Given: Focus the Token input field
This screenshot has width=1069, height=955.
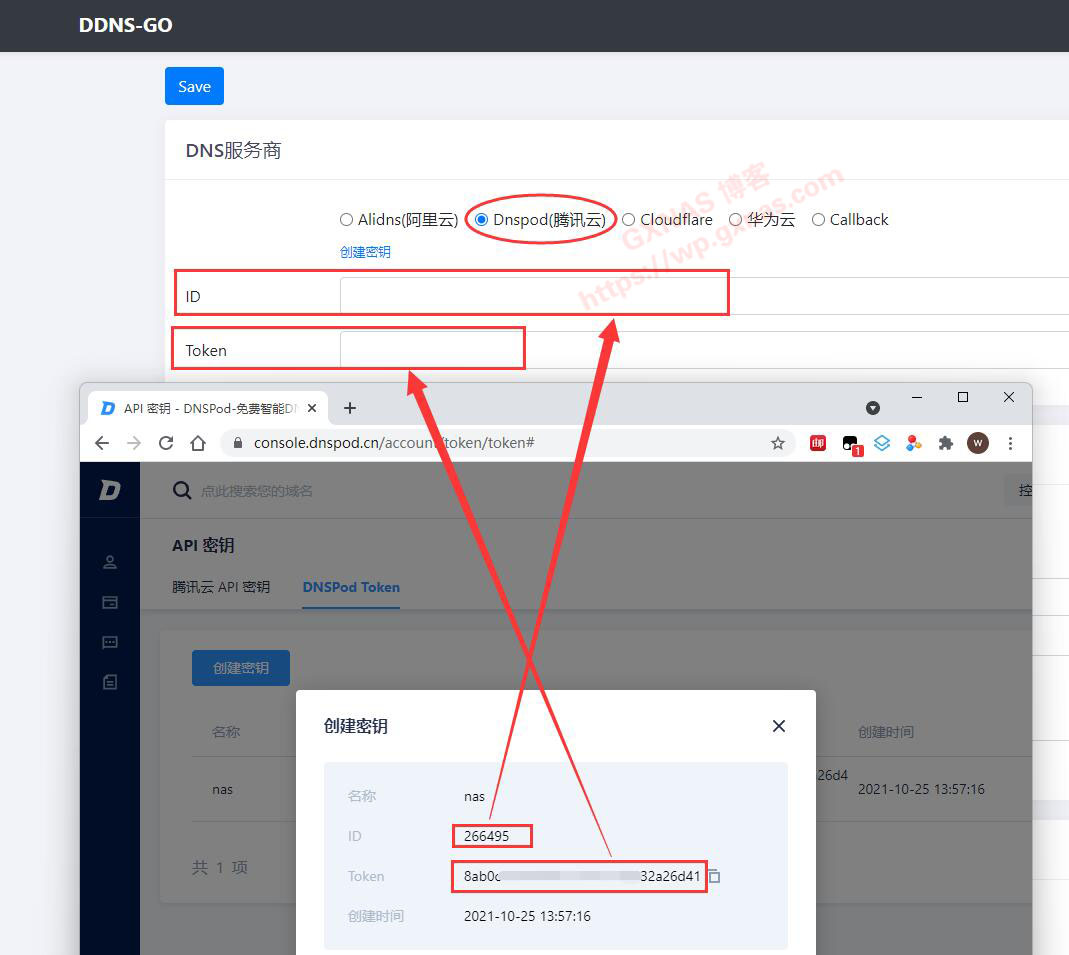Looking at the screenshot, I should [704, 350].
